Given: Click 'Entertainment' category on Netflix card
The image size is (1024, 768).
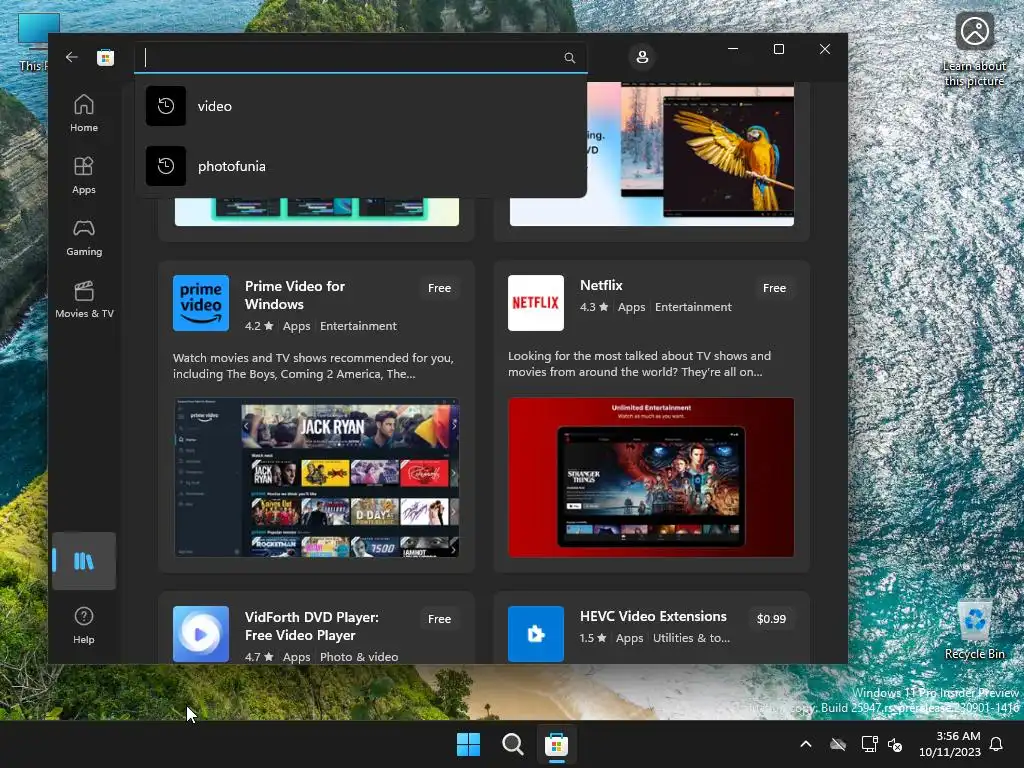Looking at the screenshot, I should [x=693, y=307].
